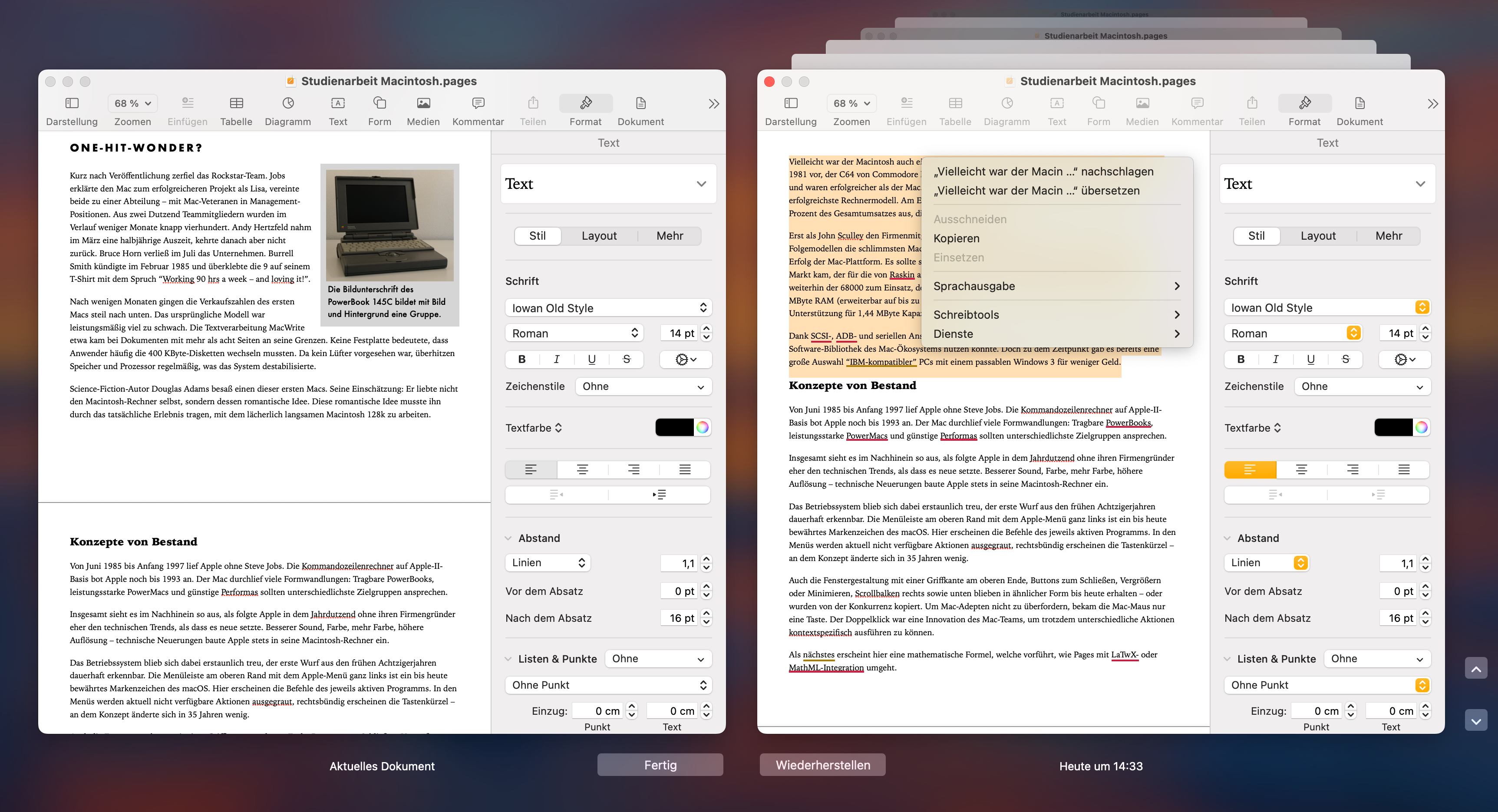Open Dokument inspector in left window
Image resolution: width=1498 pixels, height=812 pixels.
pyautogui.click(x=640, y=111)
